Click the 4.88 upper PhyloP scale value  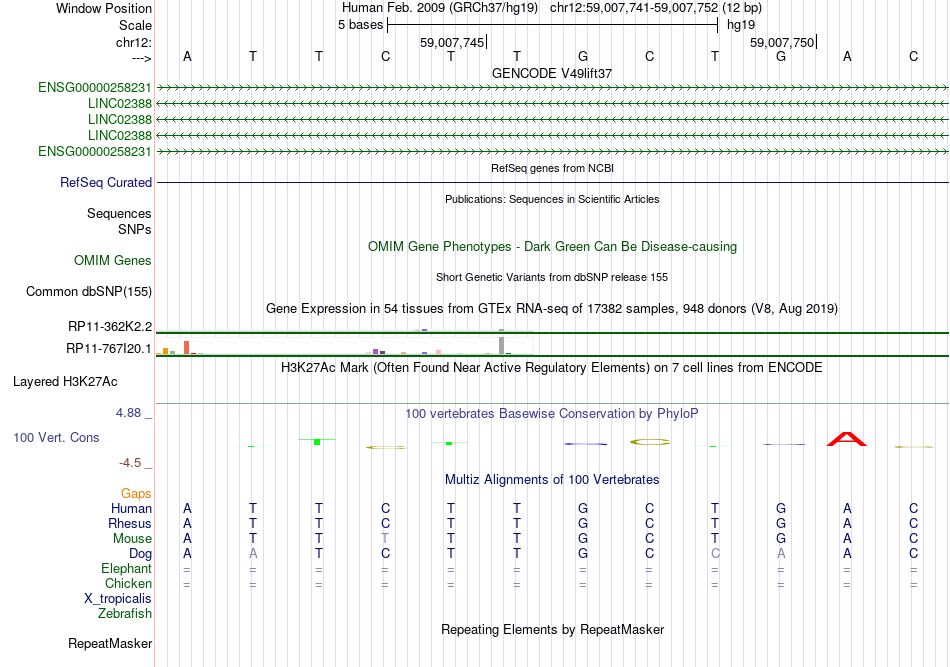128,413
